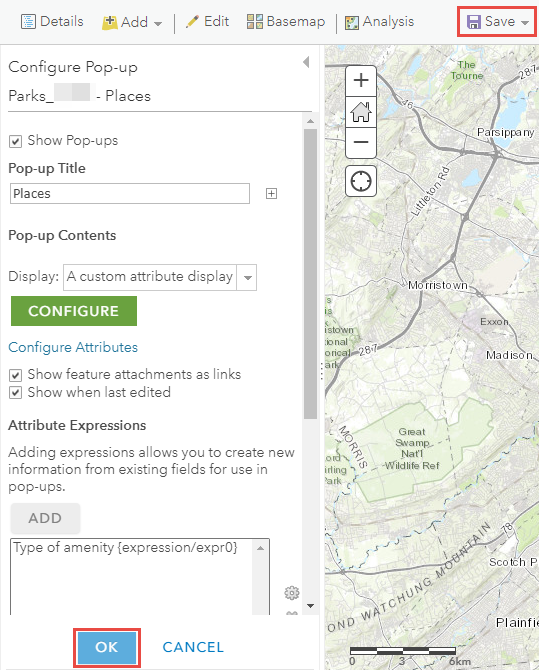539x670 pixels.
Task: Click the Find my location button
Action: (x=361, y=181)
